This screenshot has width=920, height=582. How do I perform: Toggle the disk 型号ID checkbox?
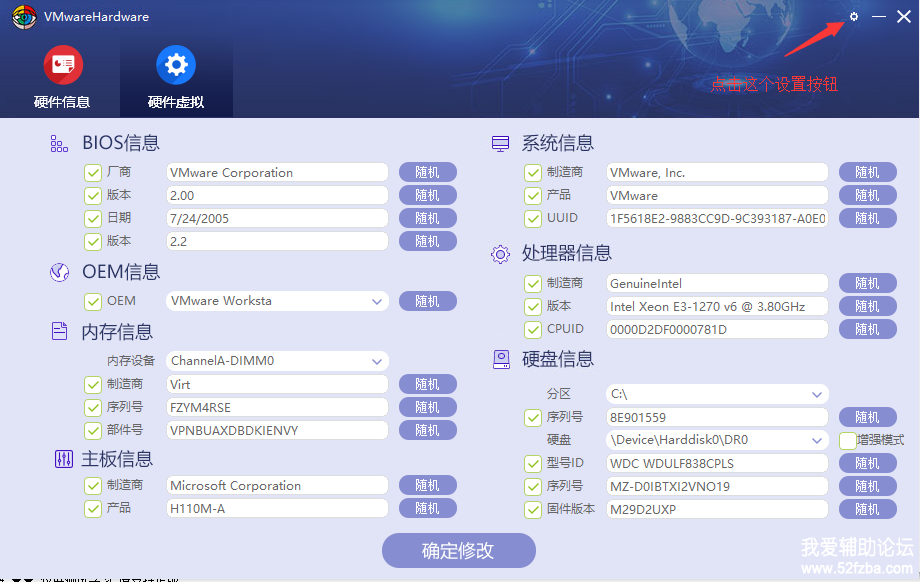tap(533, 463)
